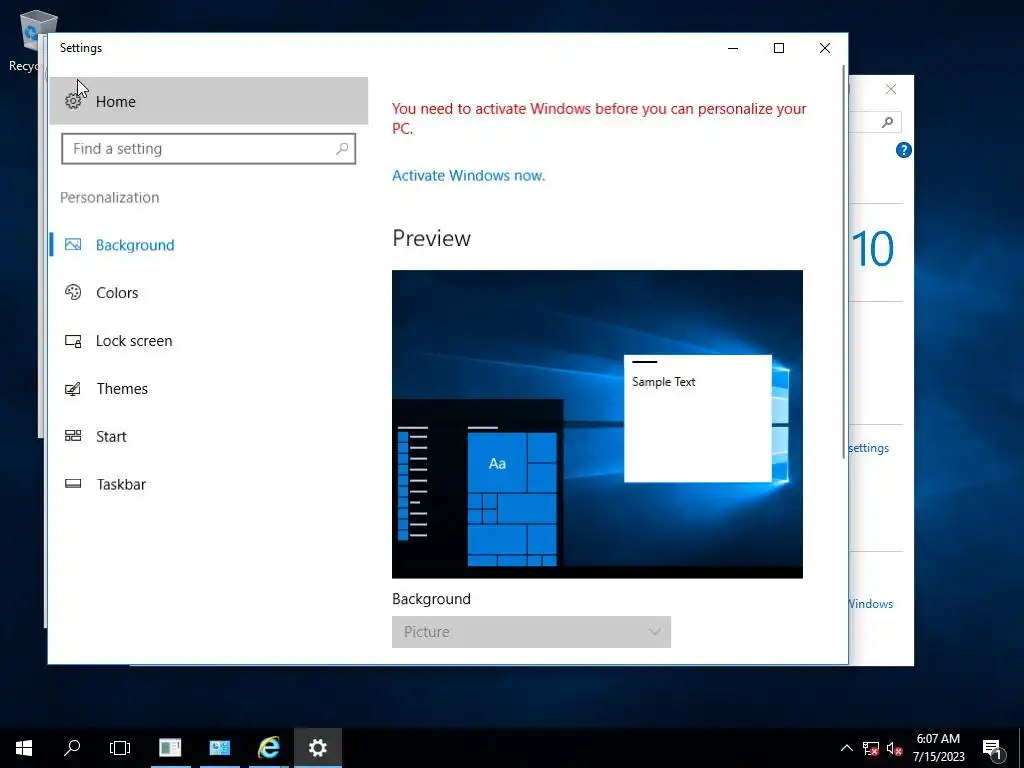Image resolution: width=1024 pixels, height=768 pixels.
Task: Click the settings link in background window
Action: pos(869,448)
